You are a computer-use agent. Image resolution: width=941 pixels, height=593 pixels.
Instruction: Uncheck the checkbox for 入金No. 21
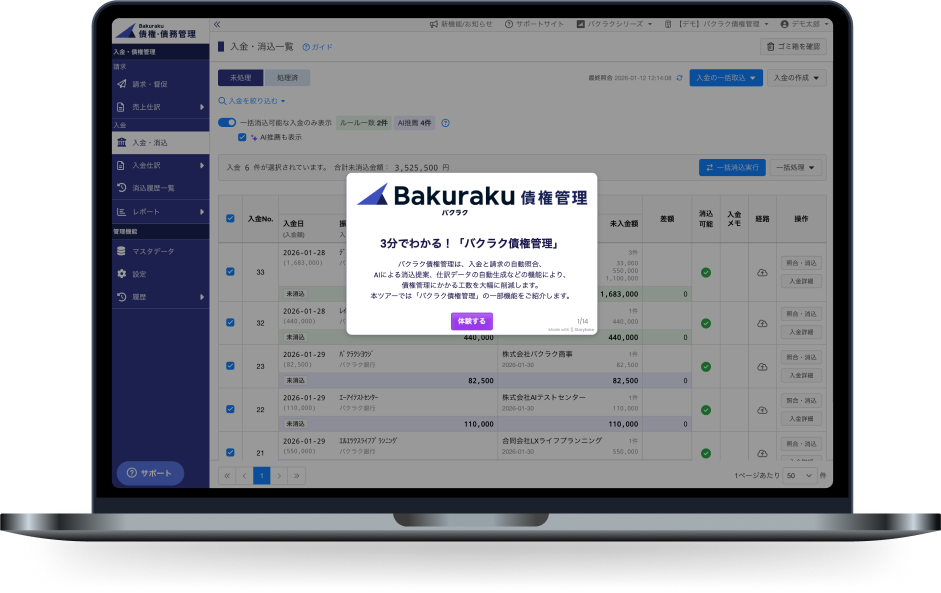(230, 452)
